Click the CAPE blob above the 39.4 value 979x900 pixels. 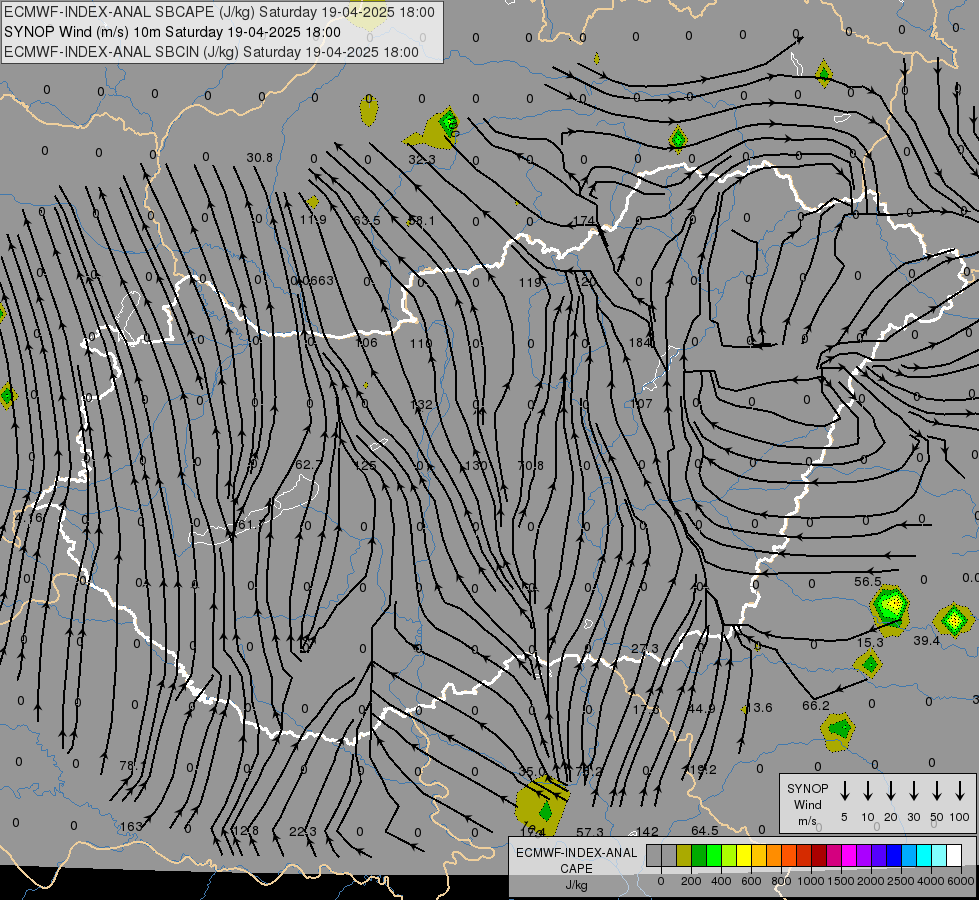(953, 620)
